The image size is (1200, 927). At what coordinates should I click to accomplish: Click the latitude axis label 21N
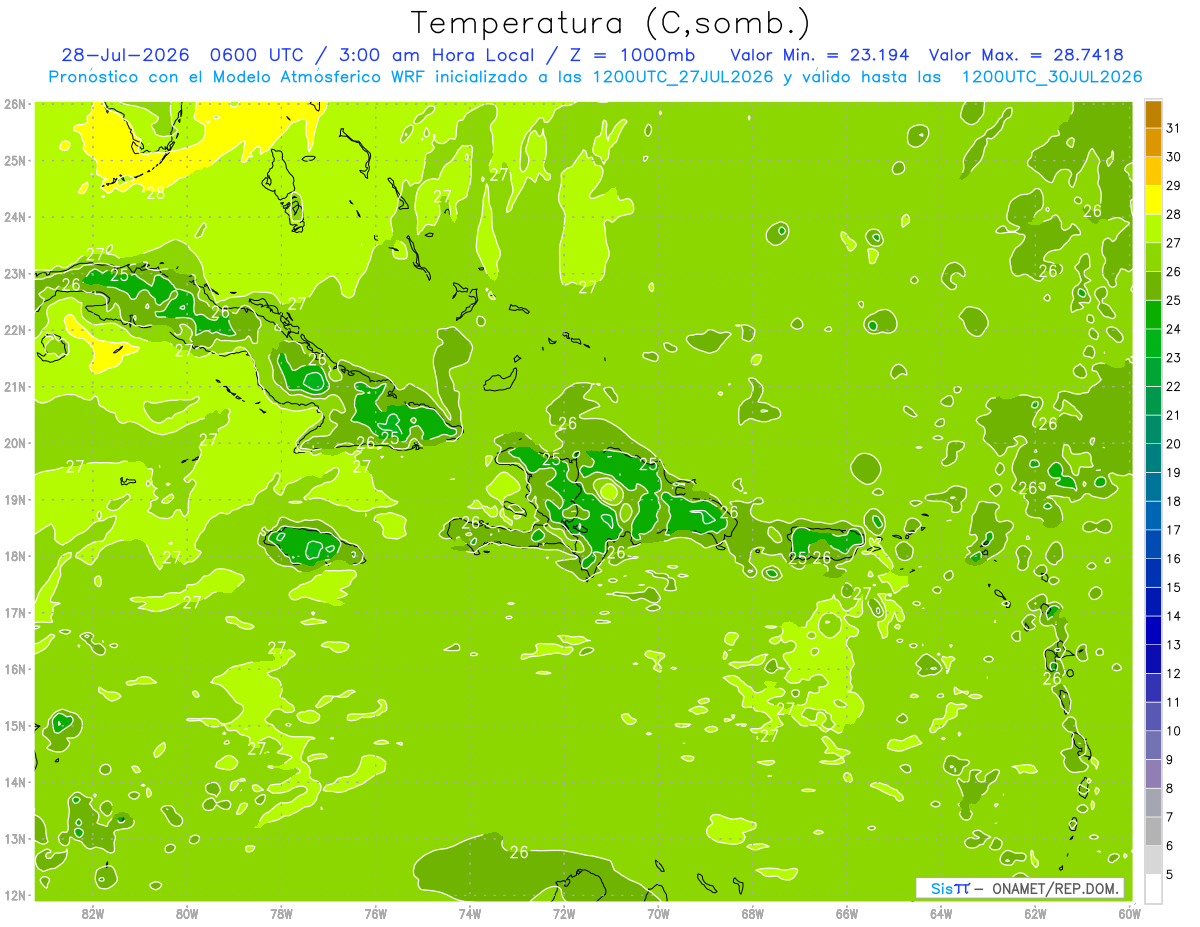[x=14, y=386]
